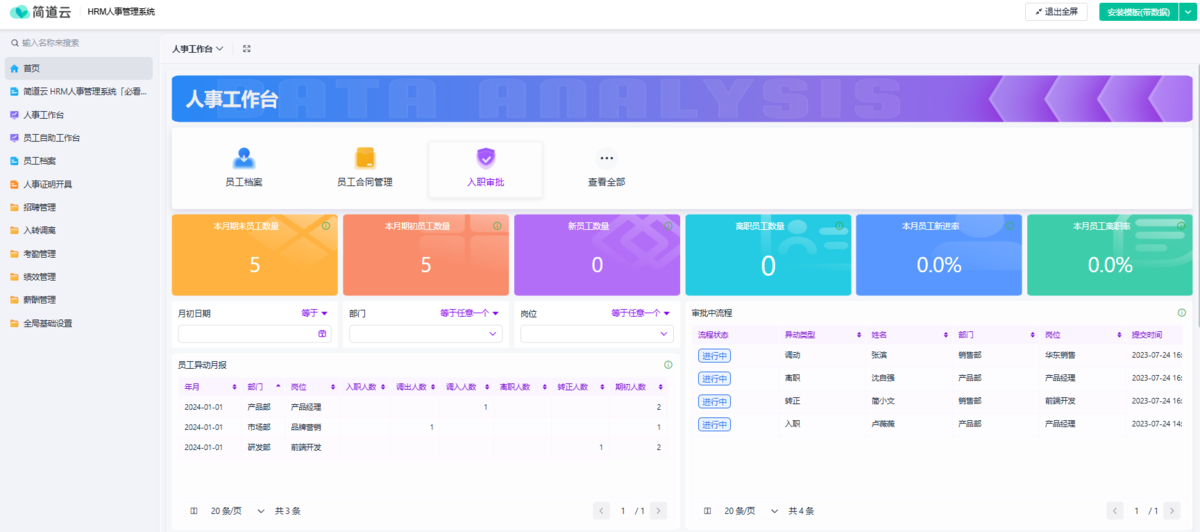Open the 岗位 filter select box
This screenshot has height=532, width=1200.
tap(597, 334)
